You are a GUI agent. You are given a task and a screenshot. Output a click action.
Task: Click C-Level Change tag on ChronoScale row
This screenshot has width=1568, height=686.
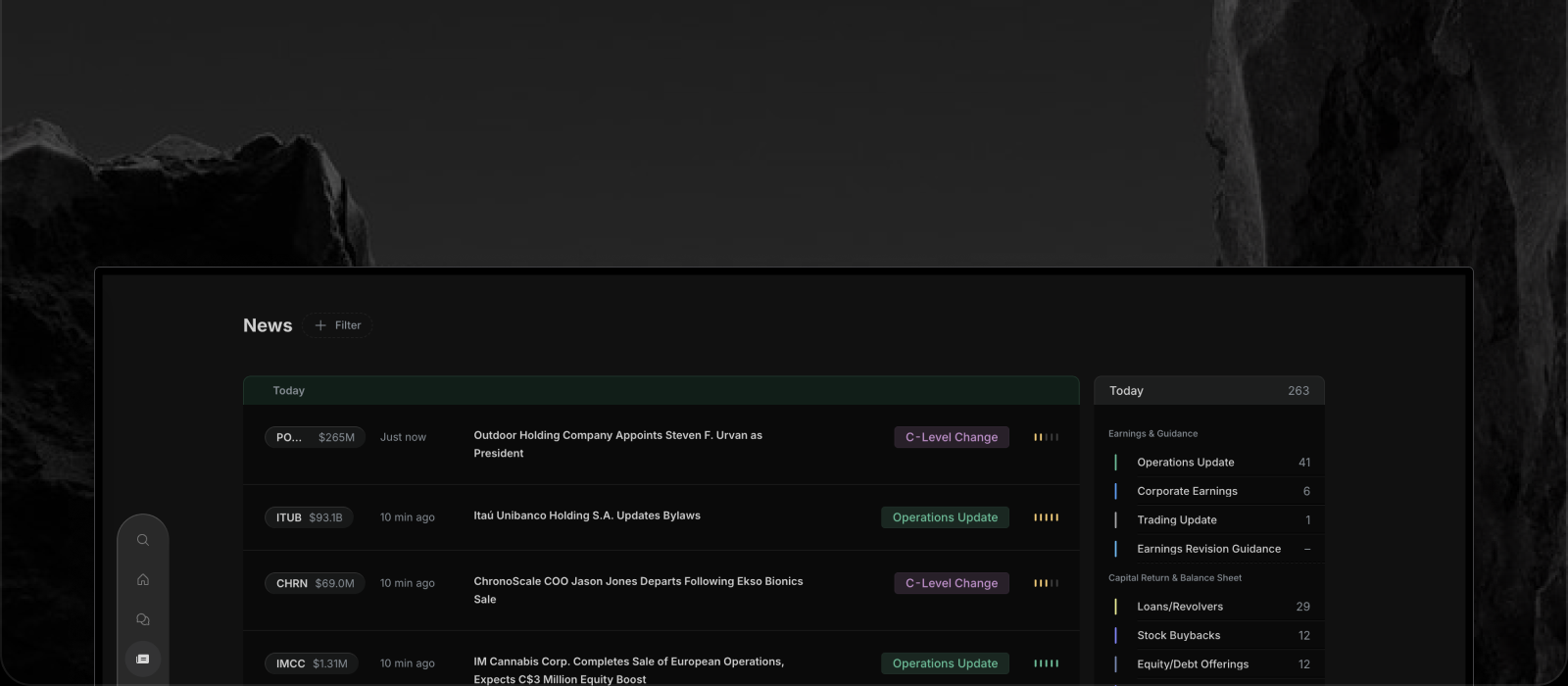[x=952, y=583]
